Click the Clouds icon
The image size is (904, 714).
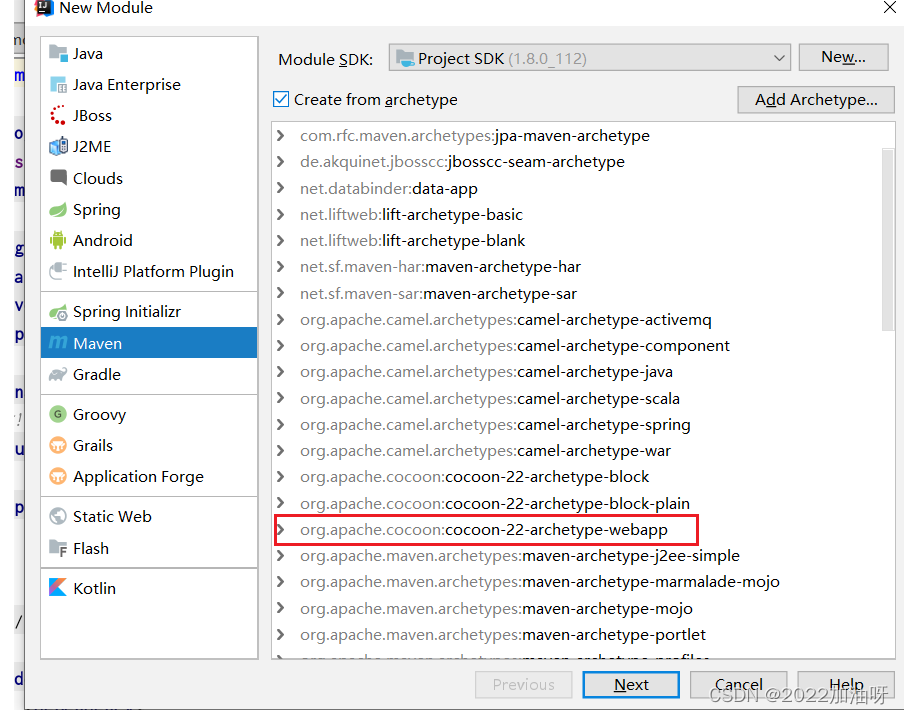pyautogui.click(x=58, y=177)
